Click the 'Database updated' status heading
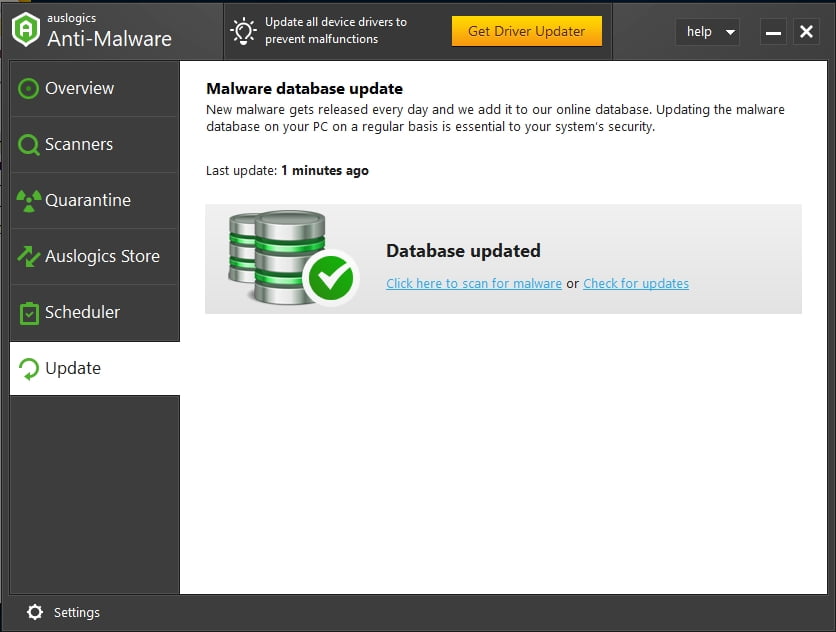 pyautogui.click(x=463, y=251)
